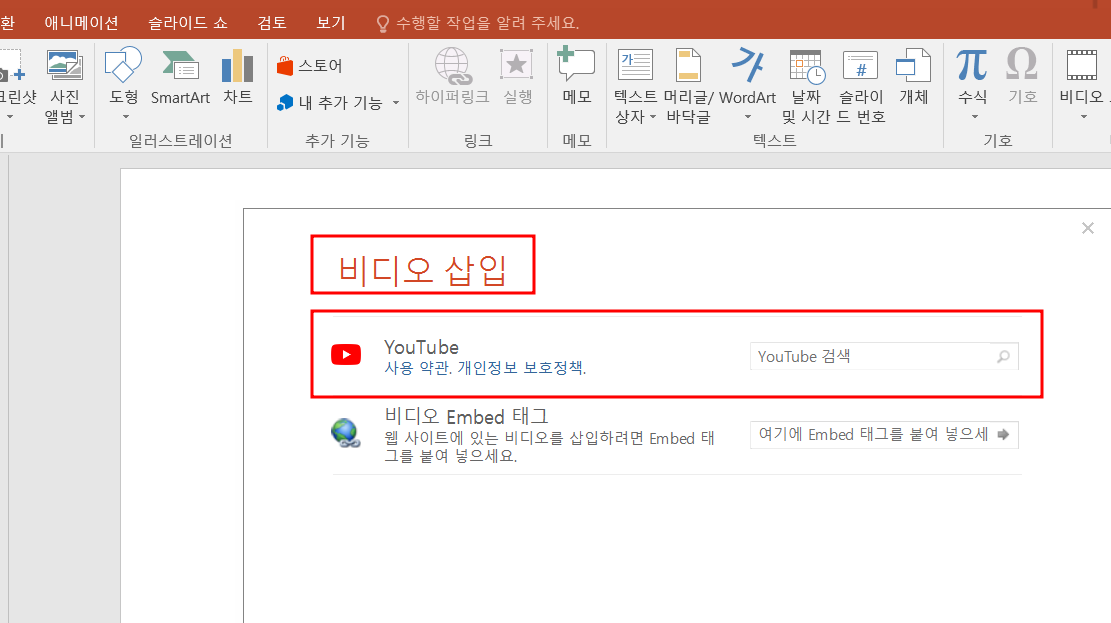
Task: Click the Symbol (기호) omega icon
Action: click(x=1022, y=64)
